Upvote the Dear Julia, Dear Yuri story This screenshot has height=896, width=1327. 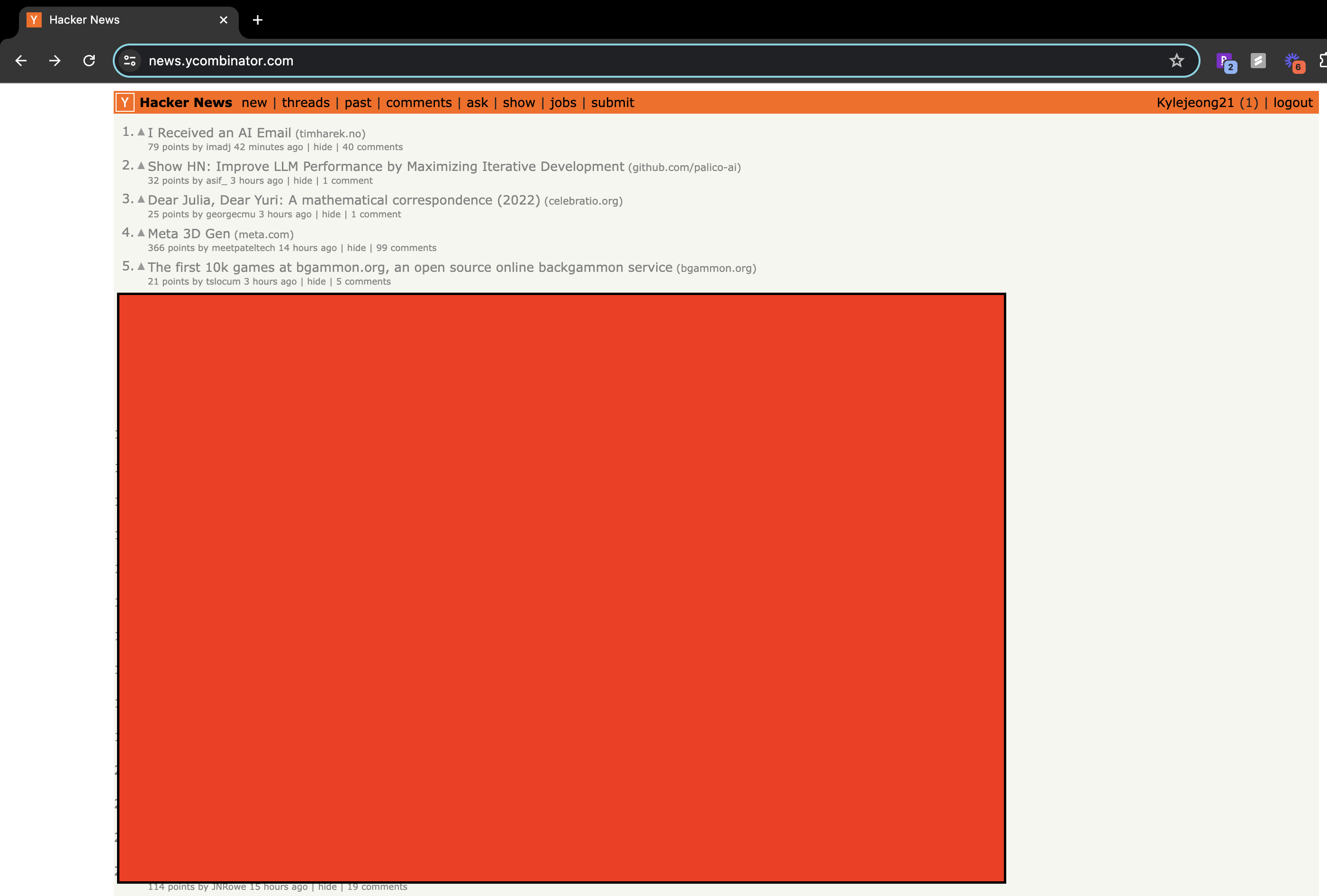coord(141,199)
